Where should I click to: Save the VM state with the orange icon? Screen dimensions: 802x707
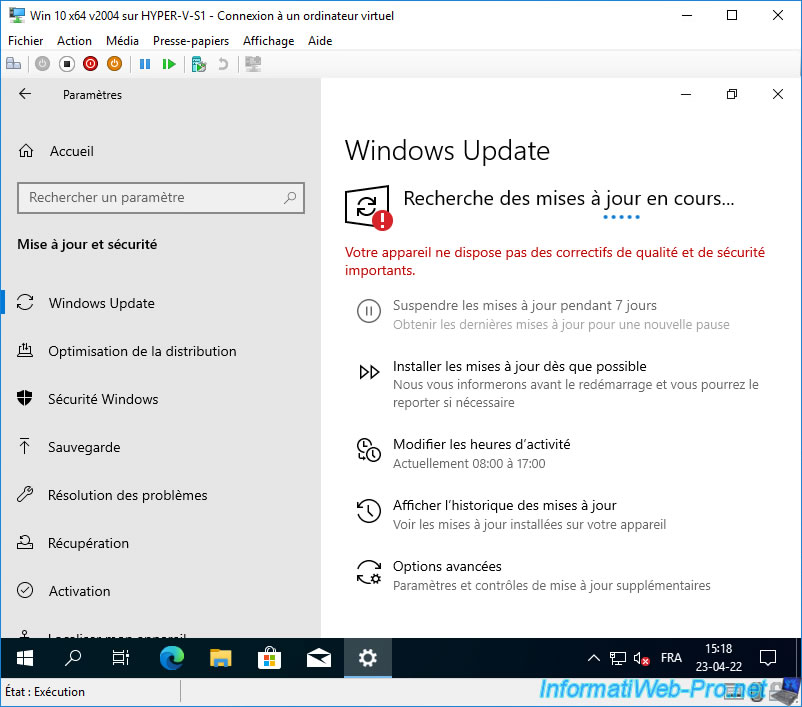[115, 64]
